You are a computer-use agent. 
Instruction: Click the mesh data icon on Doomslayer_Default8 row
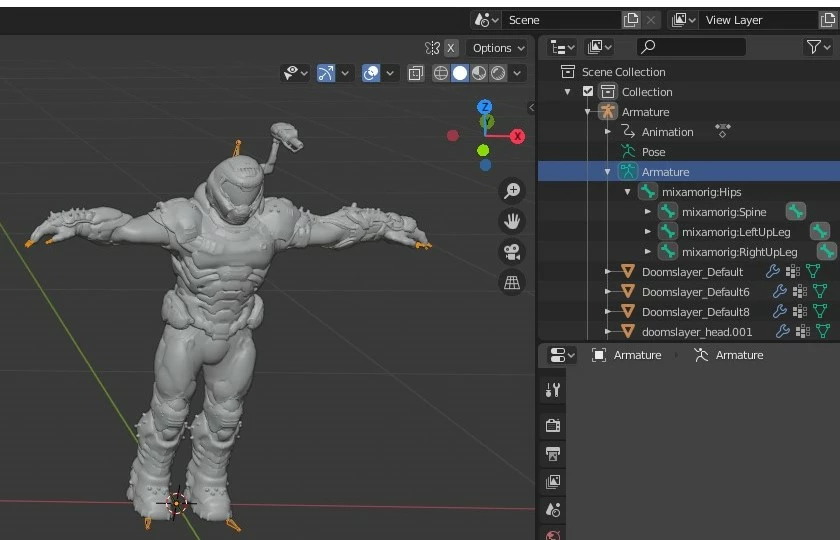[x=820, y=311]
